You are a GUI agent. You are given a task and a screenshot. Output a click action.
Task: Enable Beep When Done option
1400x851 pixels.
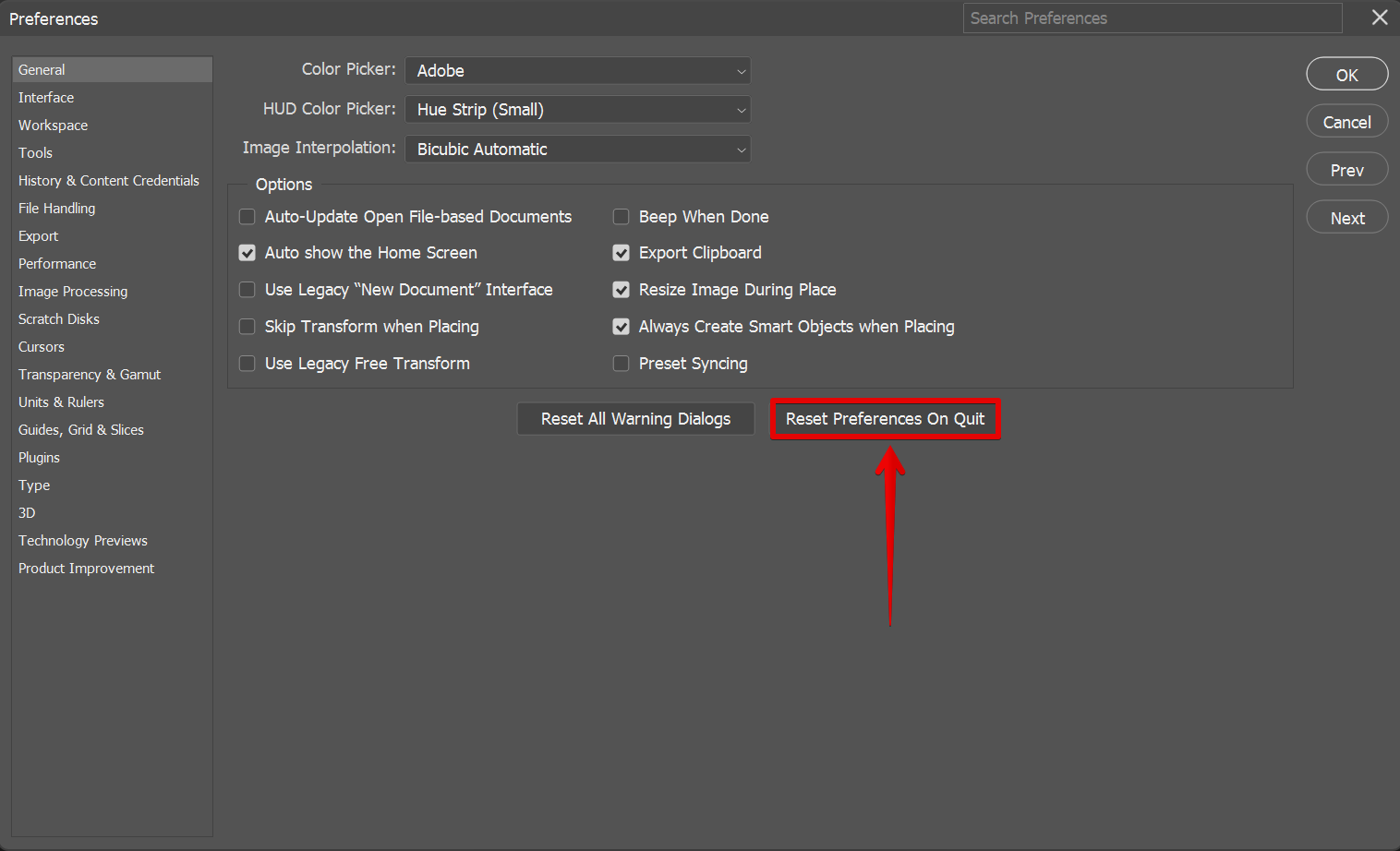[622, 217]
